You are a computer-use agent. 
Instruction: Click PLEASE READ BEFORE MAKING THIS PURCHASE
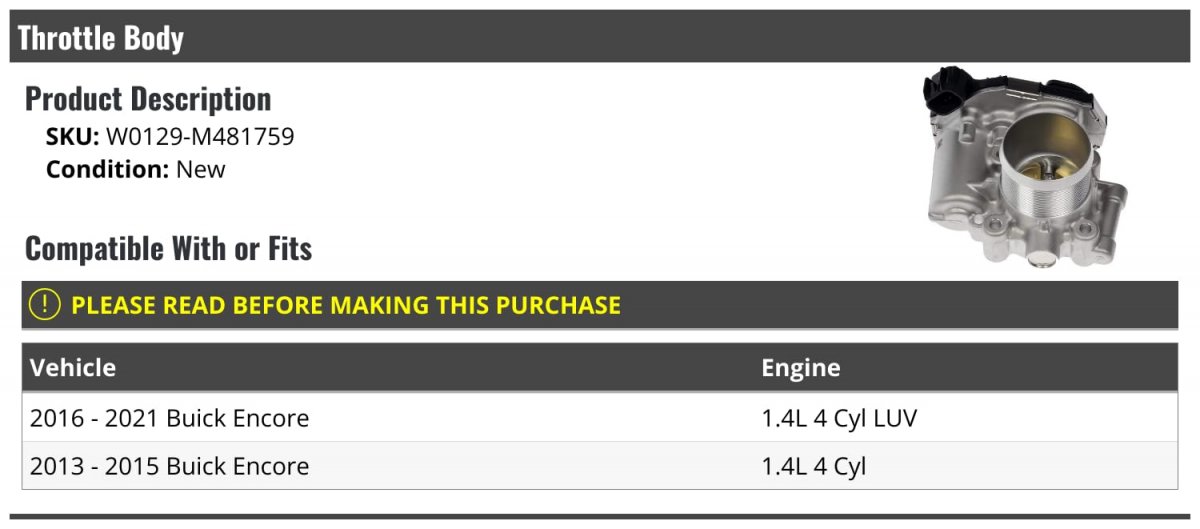pos(346,306)
